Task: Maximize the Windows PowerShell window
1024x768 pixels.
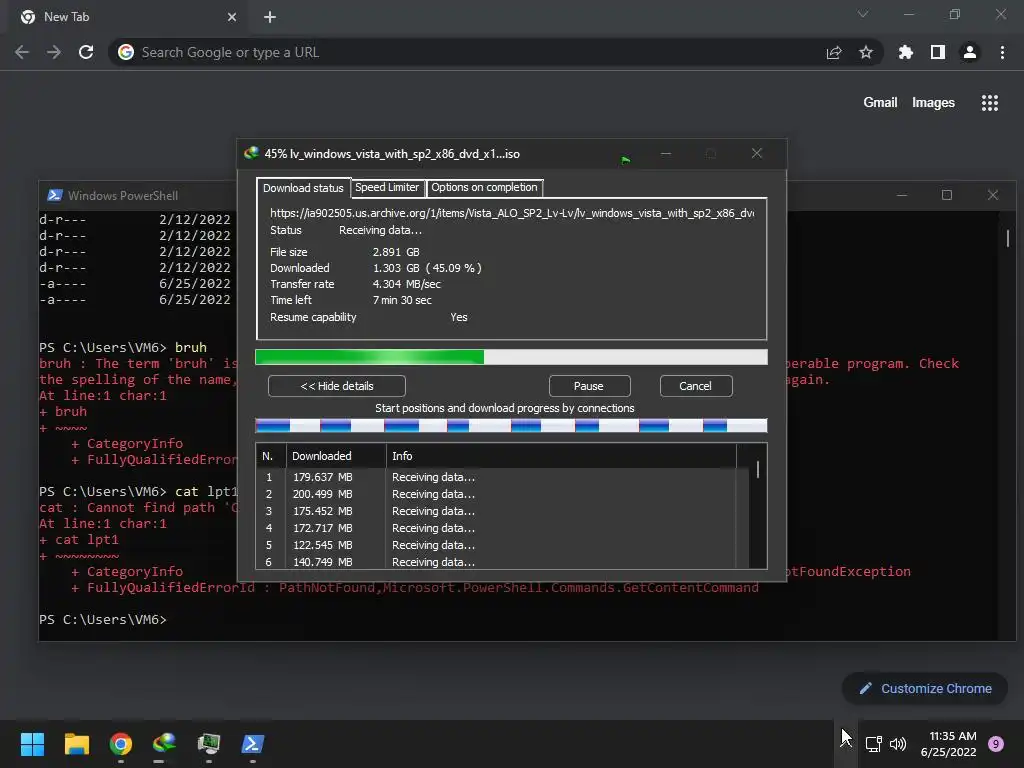Action: point(947,195)
